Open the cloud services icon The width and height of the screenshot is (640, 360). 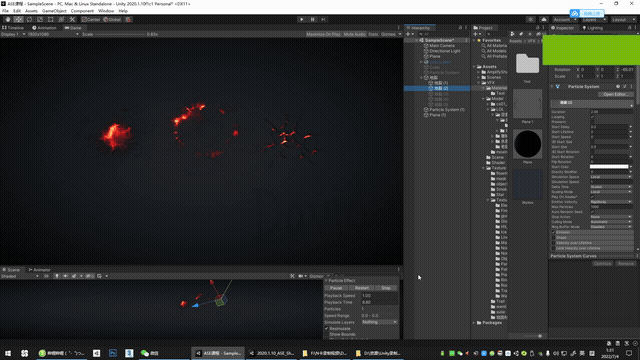[544, 19]
